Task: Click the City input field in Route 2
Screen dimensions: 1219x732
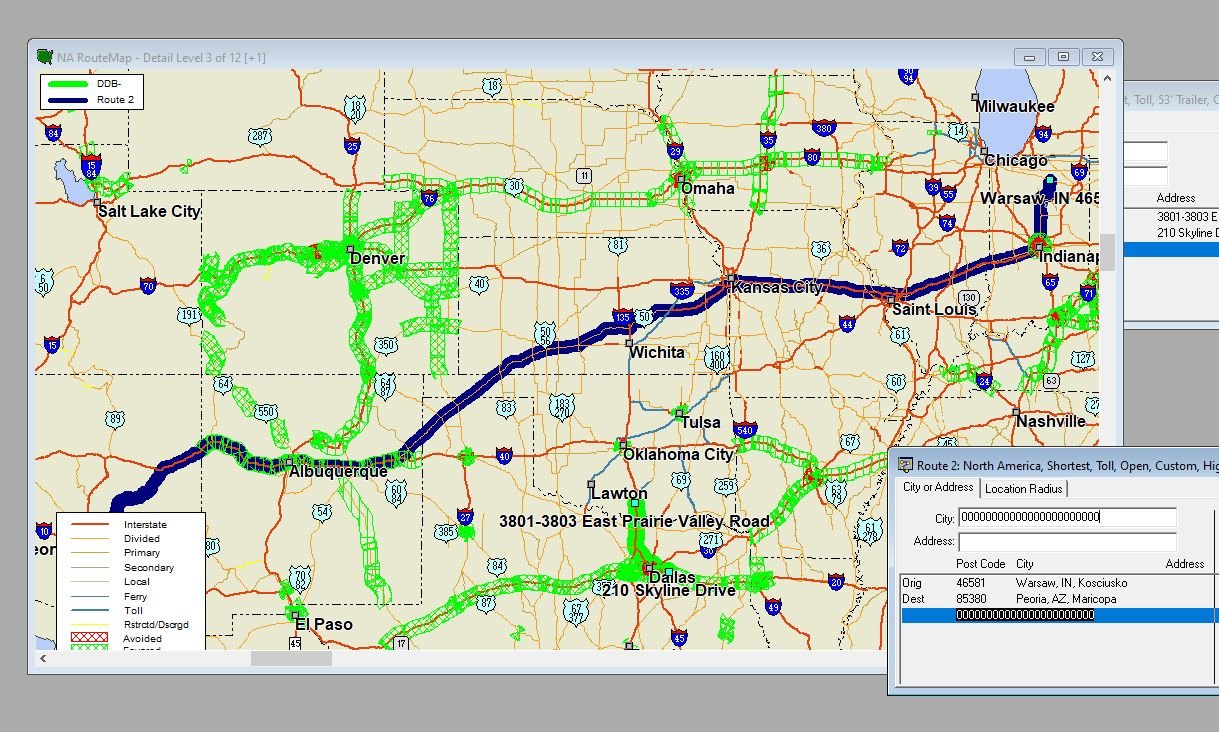Action: pos(1067,517)
